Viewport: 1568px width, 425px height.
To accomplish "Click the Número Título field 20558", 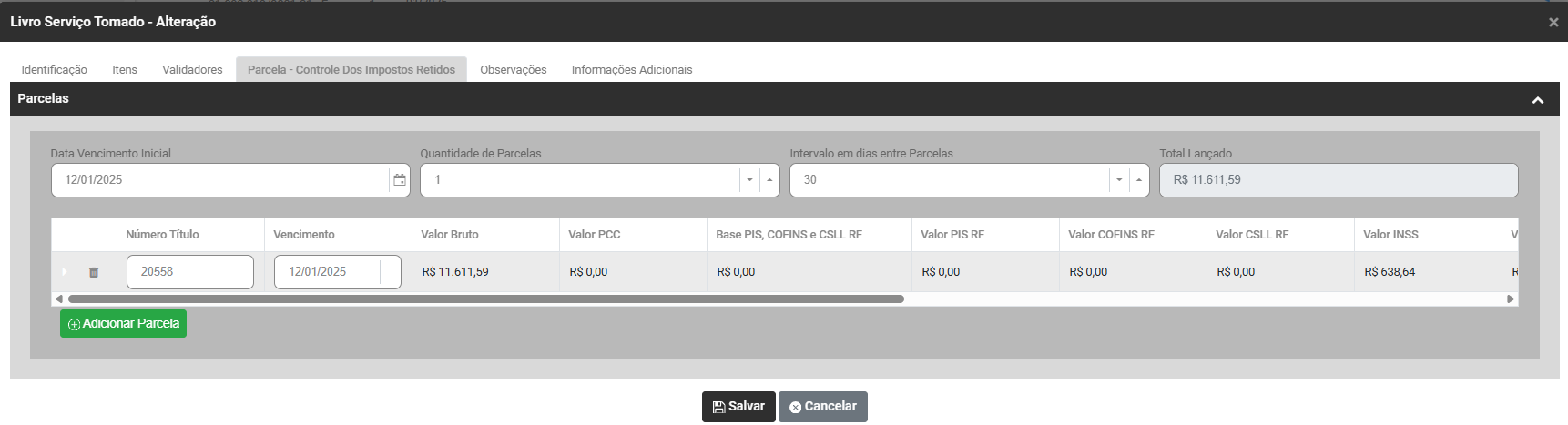I will coord(189,272).
